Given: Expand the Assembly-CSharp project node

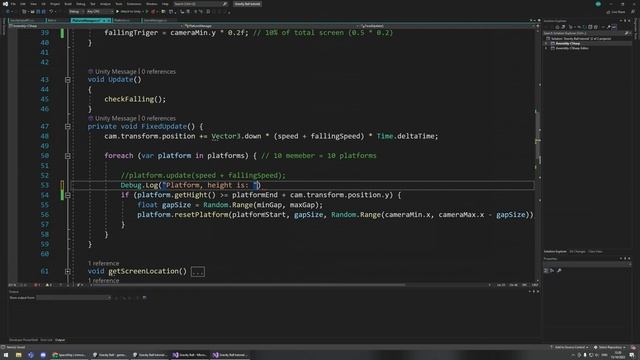Looking at the screenshot, I should pos(546,43).
